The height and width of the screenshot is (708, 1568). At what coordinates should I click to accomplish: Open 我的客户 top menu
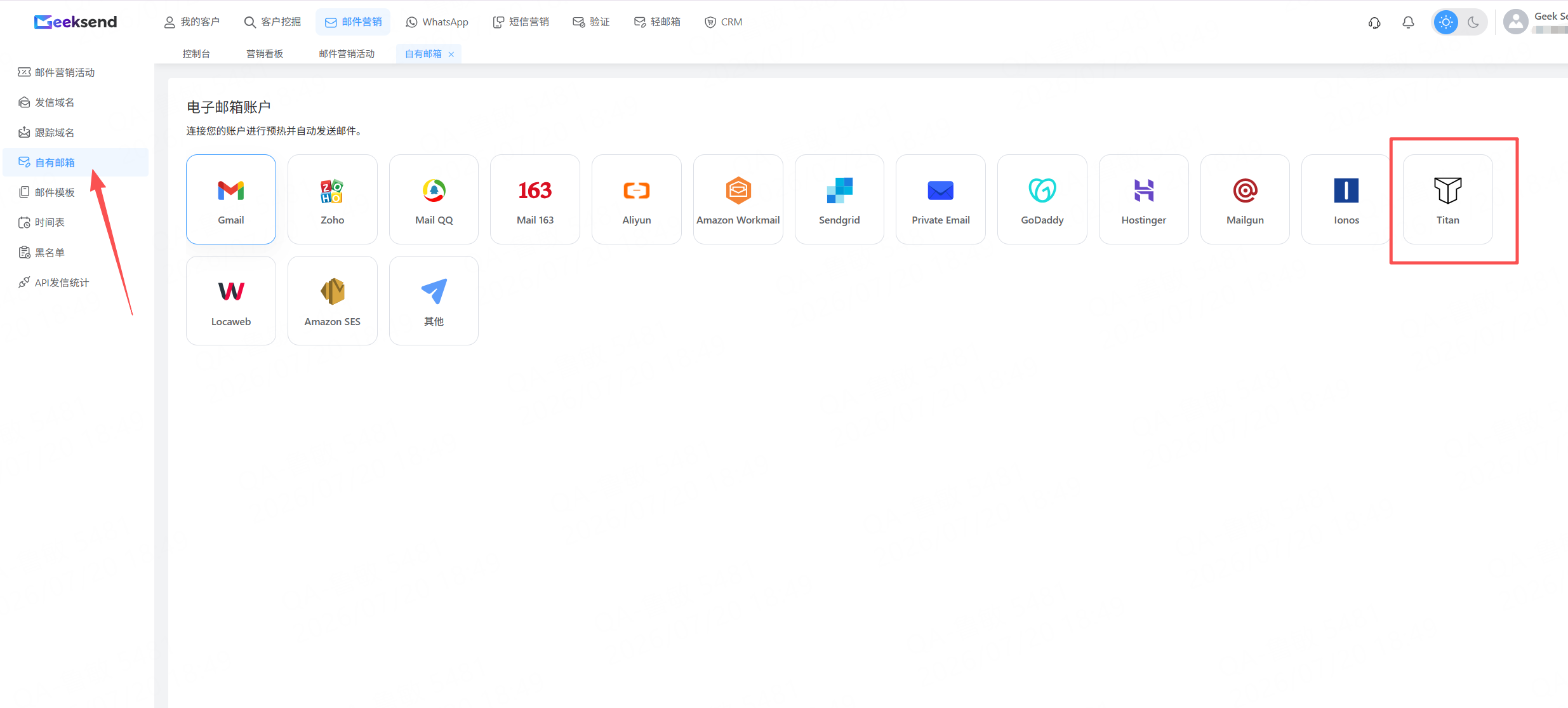point(192,22)
